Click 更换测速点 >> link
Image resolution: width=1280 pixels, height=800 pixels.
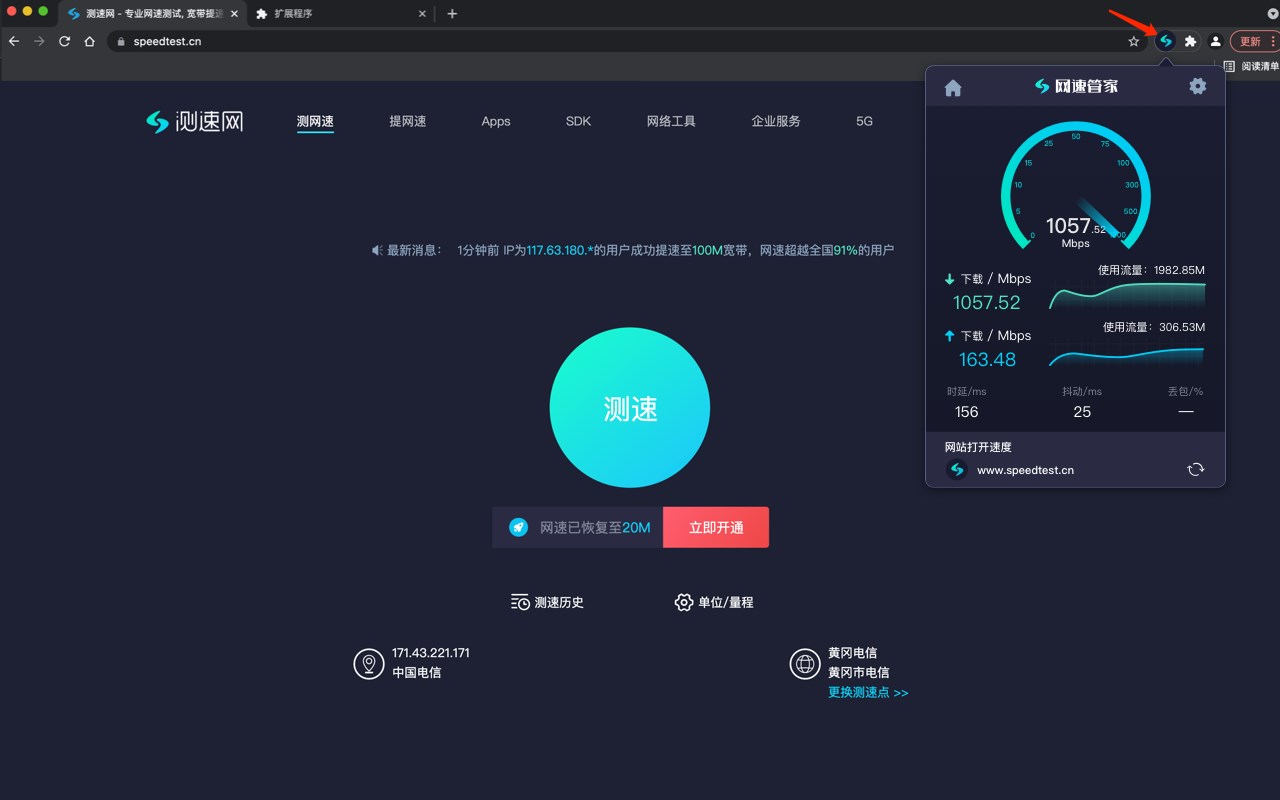coord(868,692)
